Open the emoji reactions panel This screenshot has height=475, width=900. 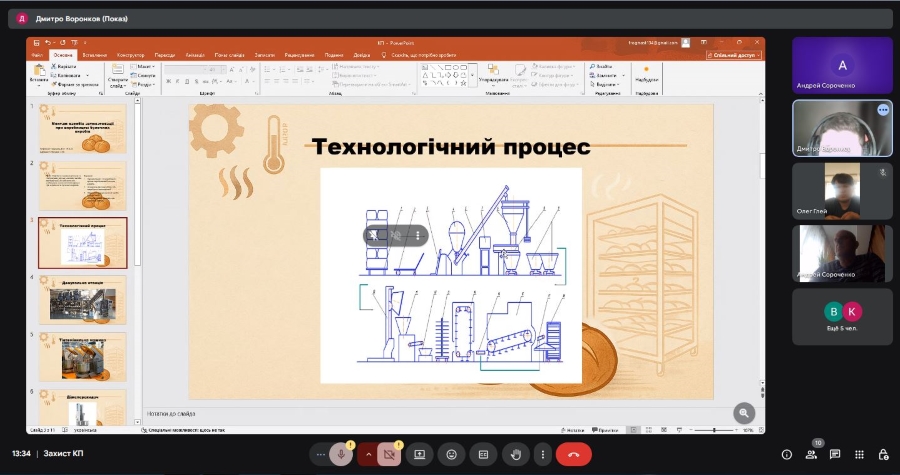[x=451, y=454]
